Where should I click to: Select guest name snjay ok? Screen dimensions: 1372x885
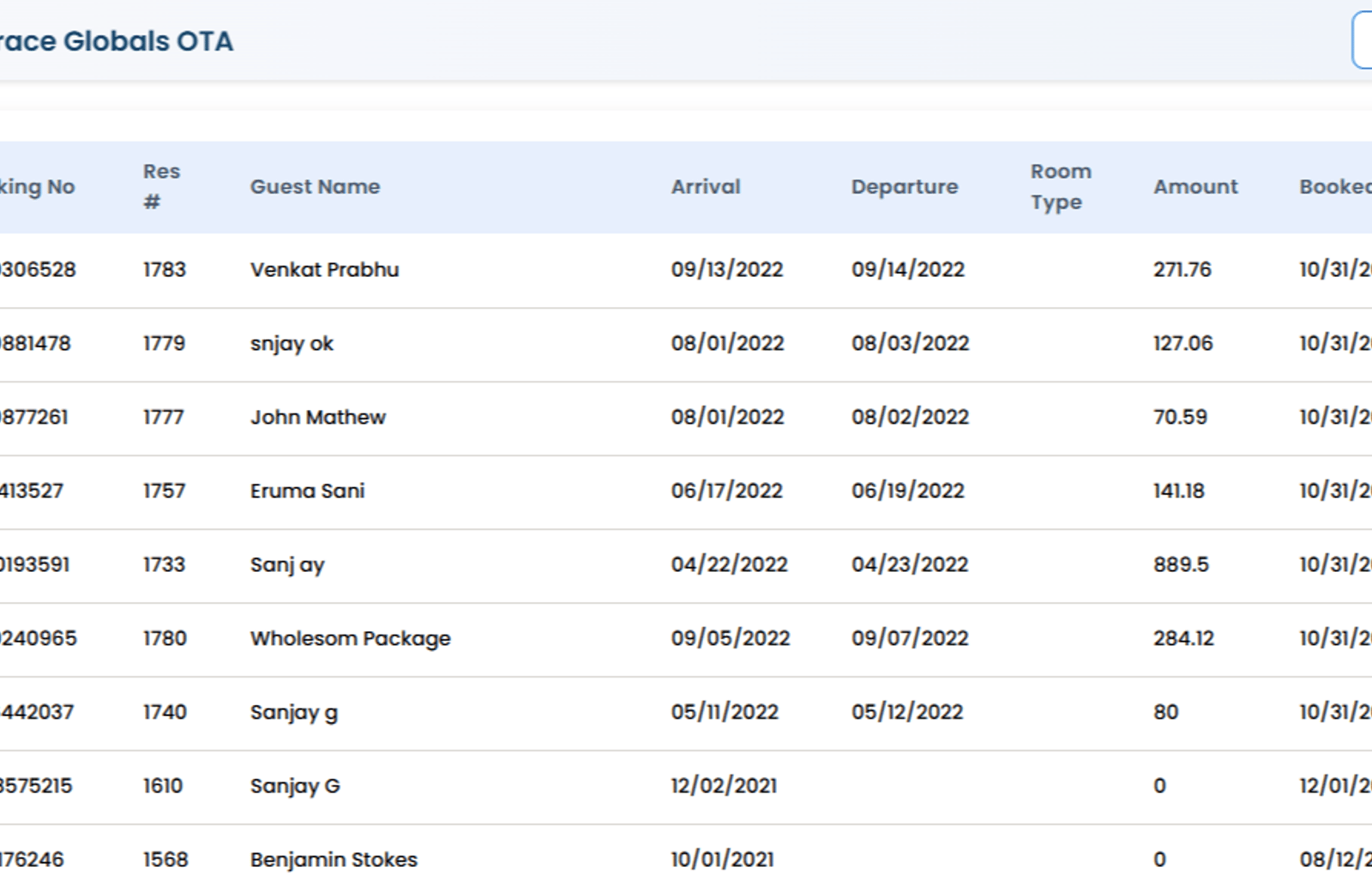coord(292,343)
